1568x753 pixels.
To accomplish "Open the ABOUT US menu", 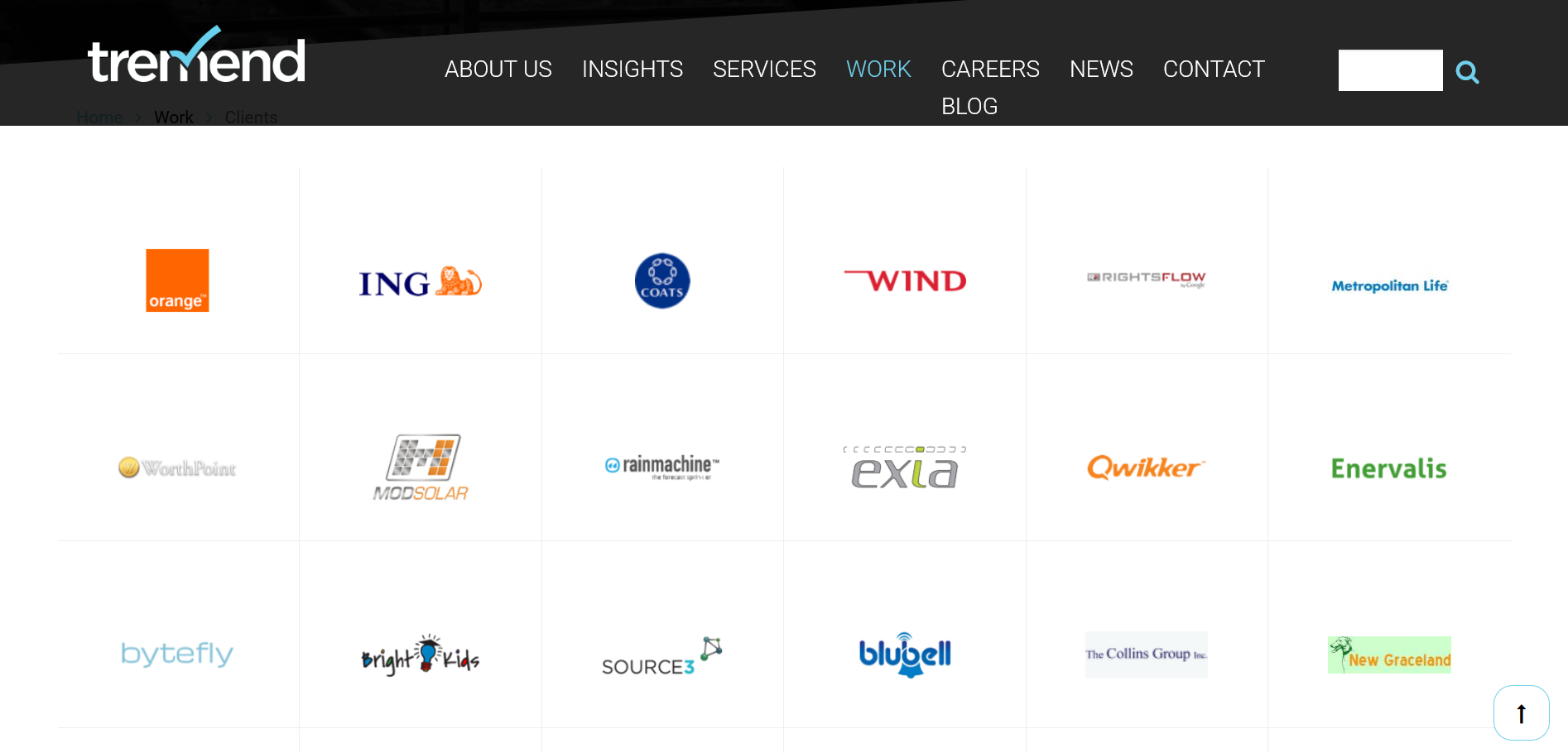I will pos(498,70).
